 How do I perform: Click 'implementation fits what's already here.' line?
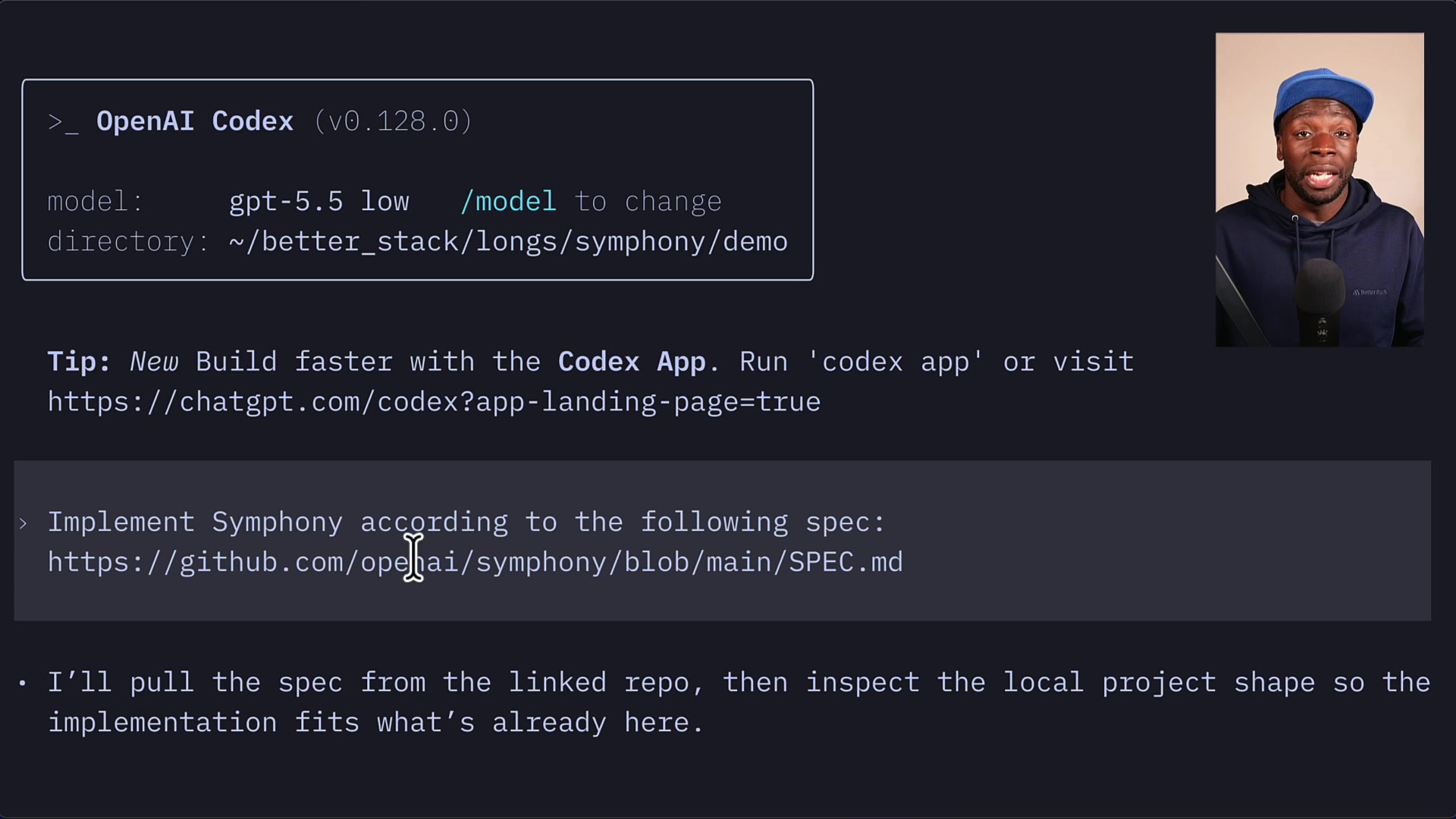click(376, 723)
